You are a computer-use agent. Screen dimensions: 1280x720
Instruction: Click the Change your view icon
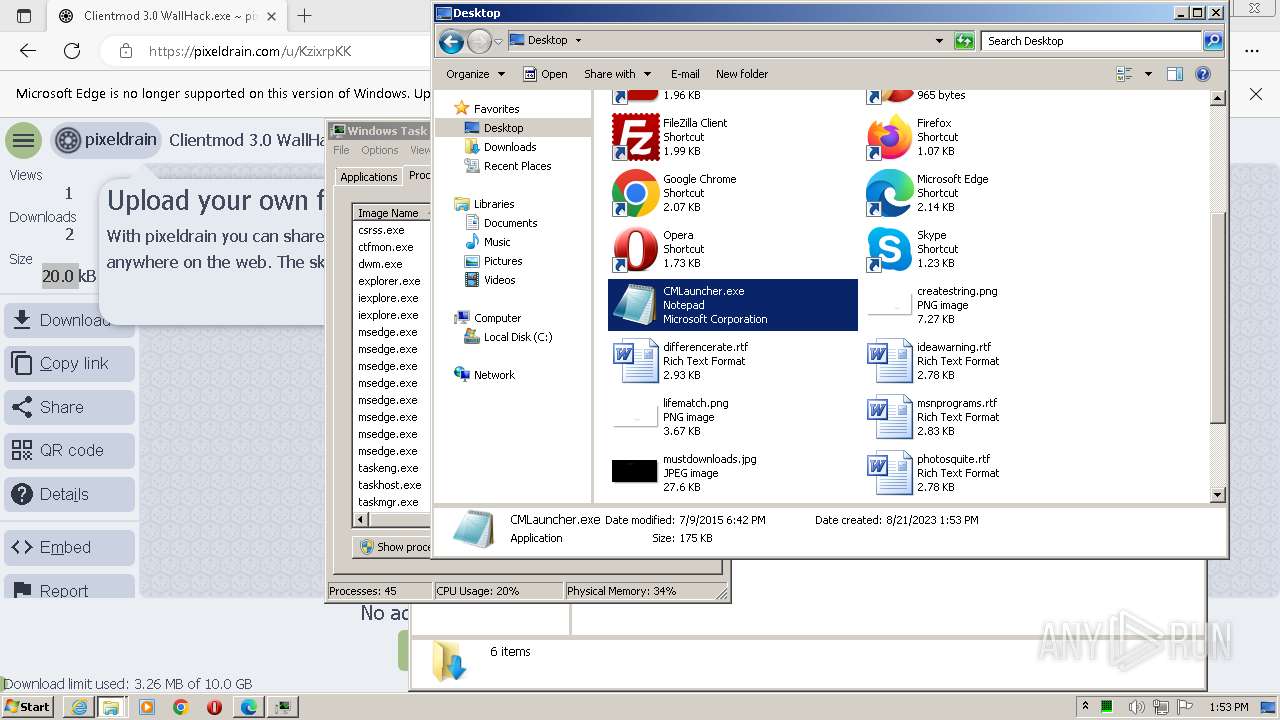(x=1124, y=74)
